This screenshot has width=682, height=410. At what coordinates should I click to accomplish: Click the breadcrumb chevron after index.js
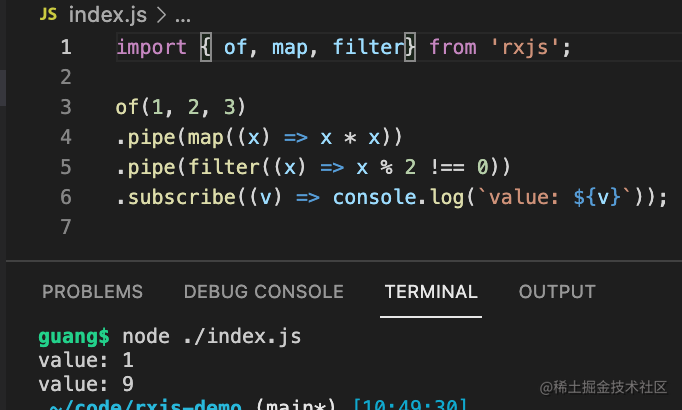tap(159, 15)
